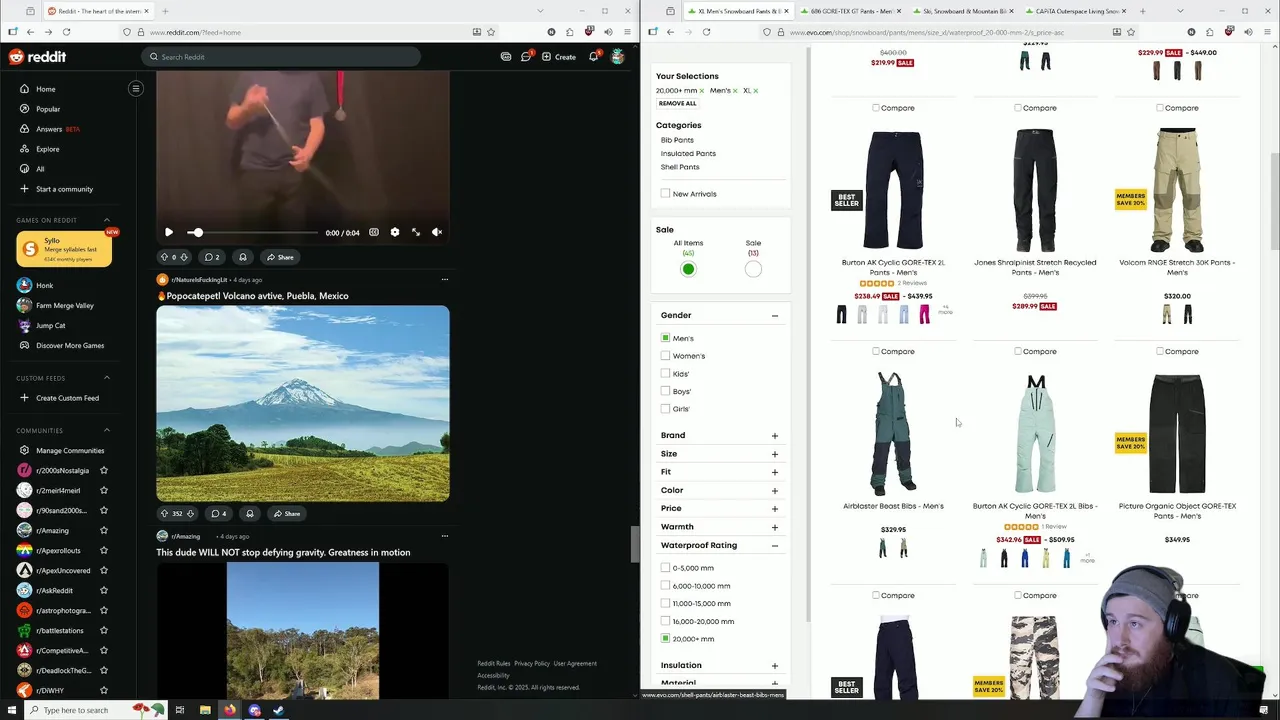Open Popular in Reddit sidebar
Viewport: 1280px width, 720px height.
[x=48, y=109]
